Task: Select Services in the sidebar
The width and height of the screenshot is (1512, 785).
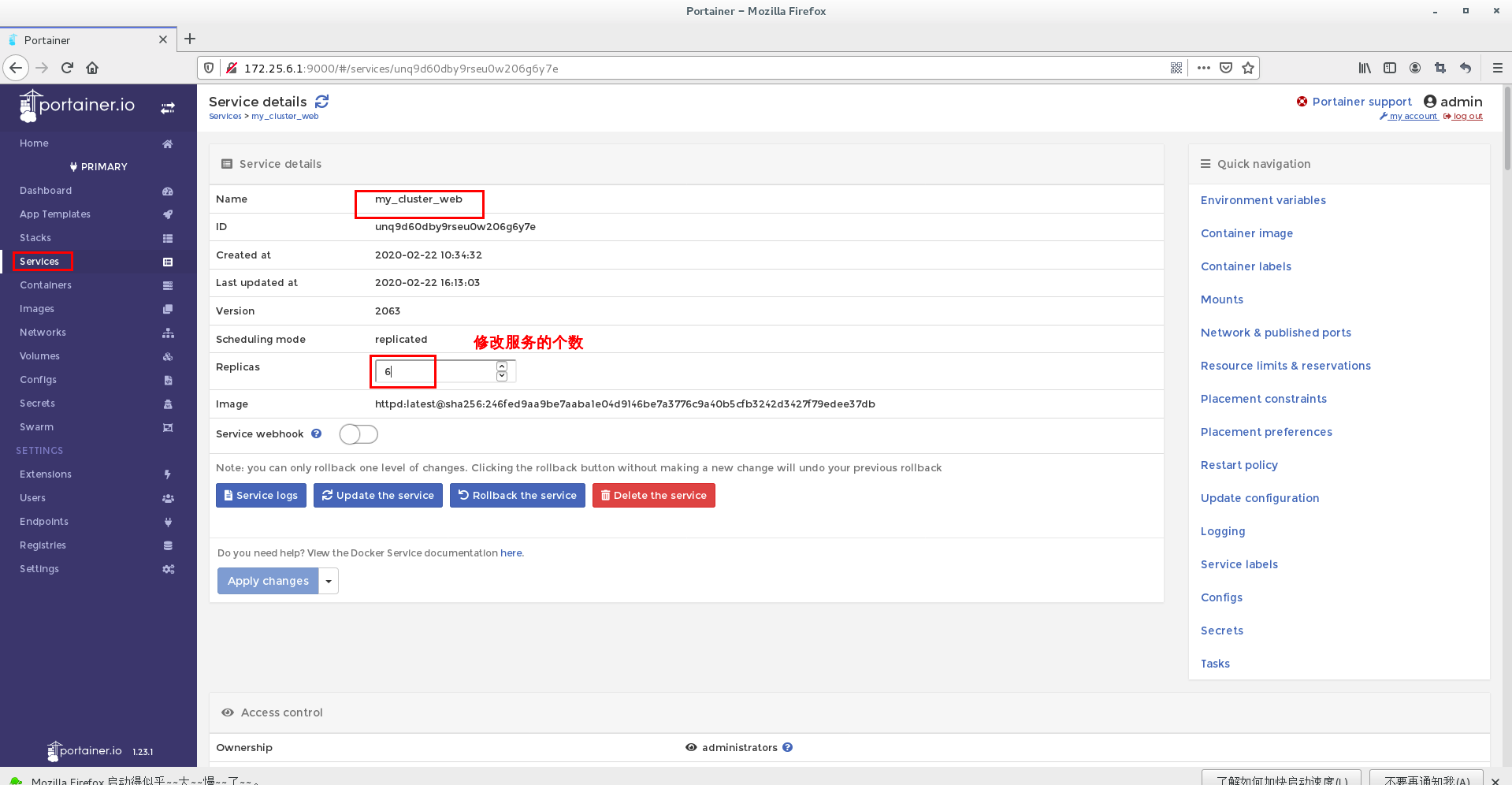Action: tap(39, 261)
